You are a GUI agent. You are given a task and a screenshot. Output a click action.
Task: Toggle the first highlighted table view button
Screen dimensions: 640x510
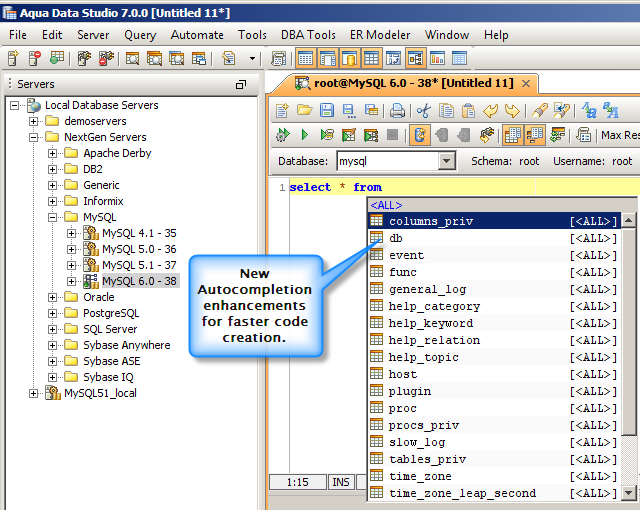coord(305,59)
